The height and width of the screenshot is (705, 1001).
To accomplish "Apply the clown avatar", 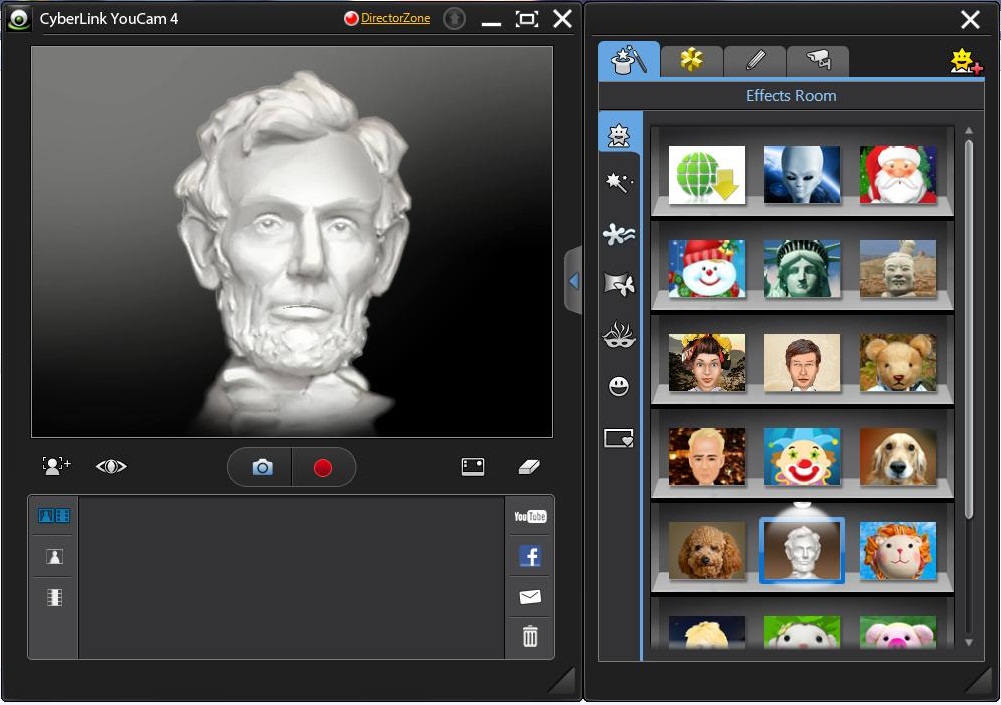I will pos(802,457).
